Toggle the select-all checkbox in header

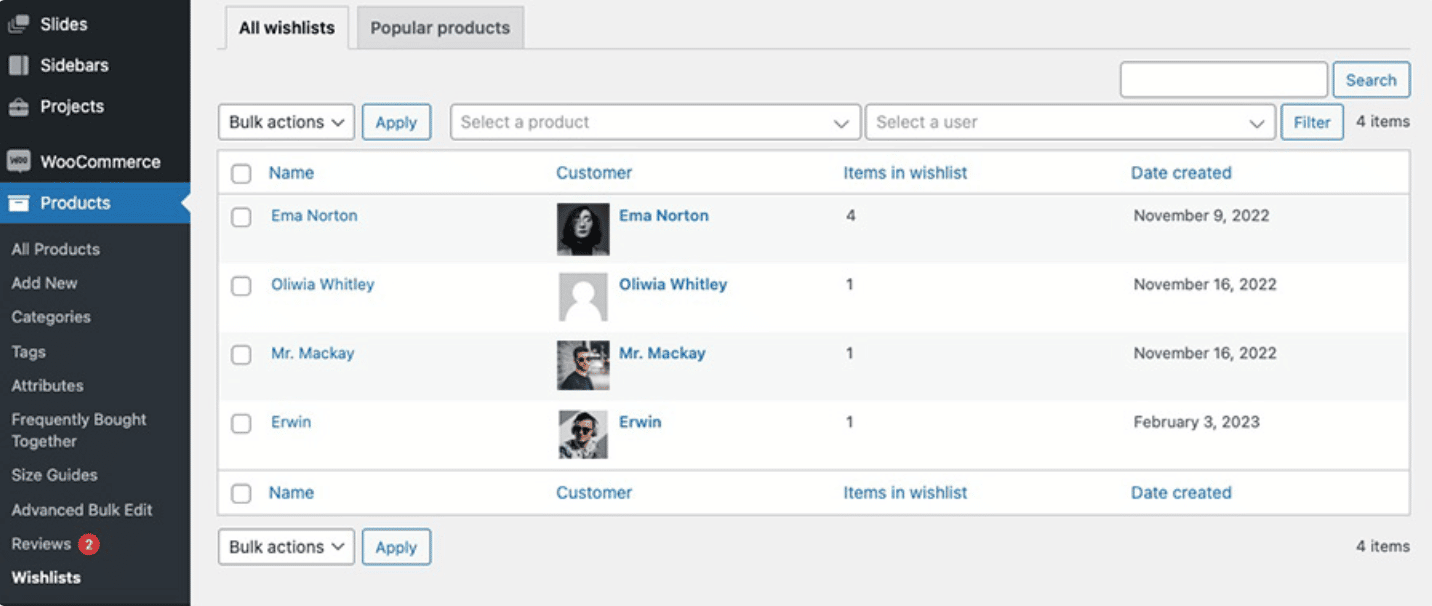click(x=241, y=174)
